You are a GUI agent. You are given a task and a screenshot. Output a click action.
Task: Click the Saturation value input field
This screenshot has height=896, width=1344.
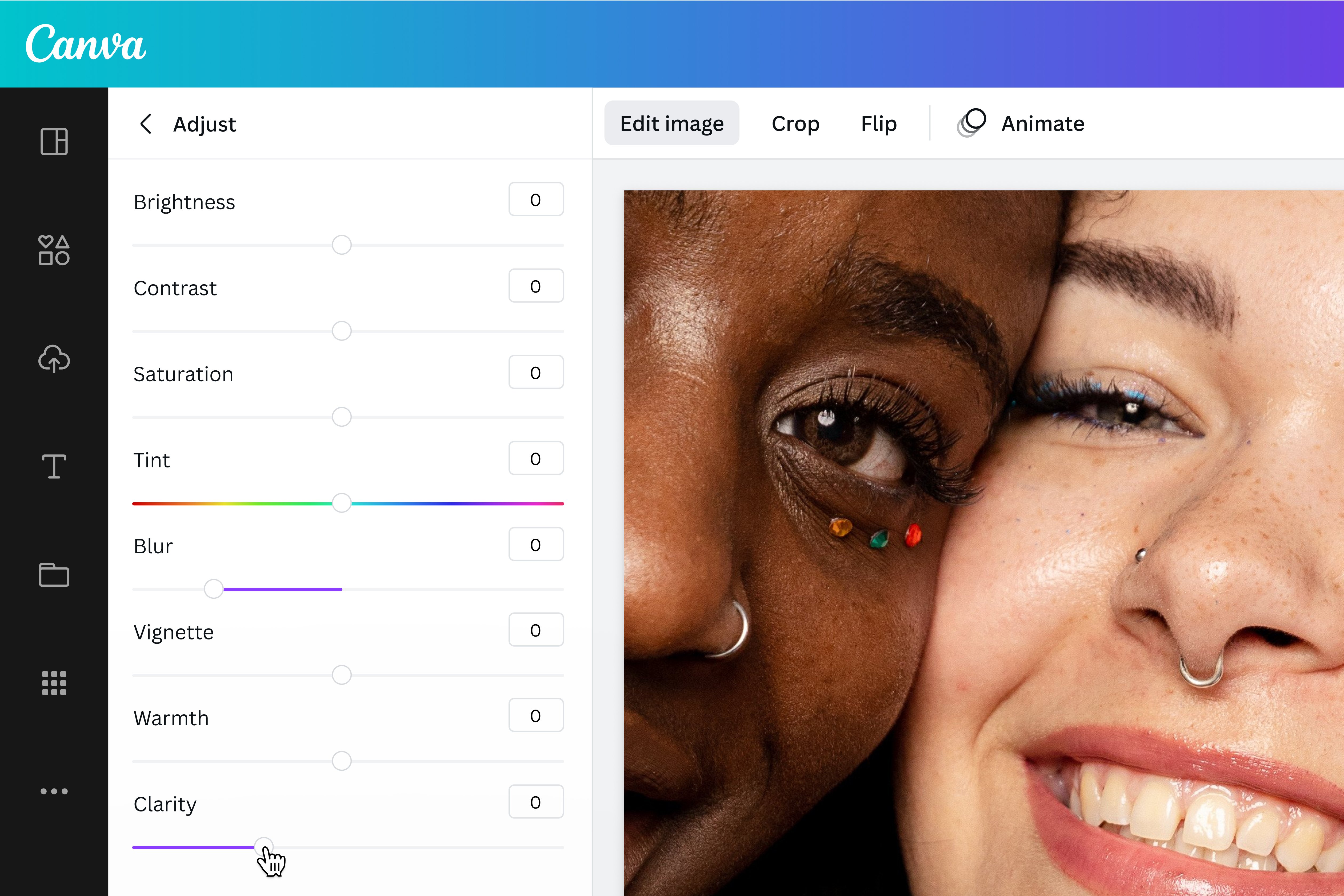click(x=535, y=372)
